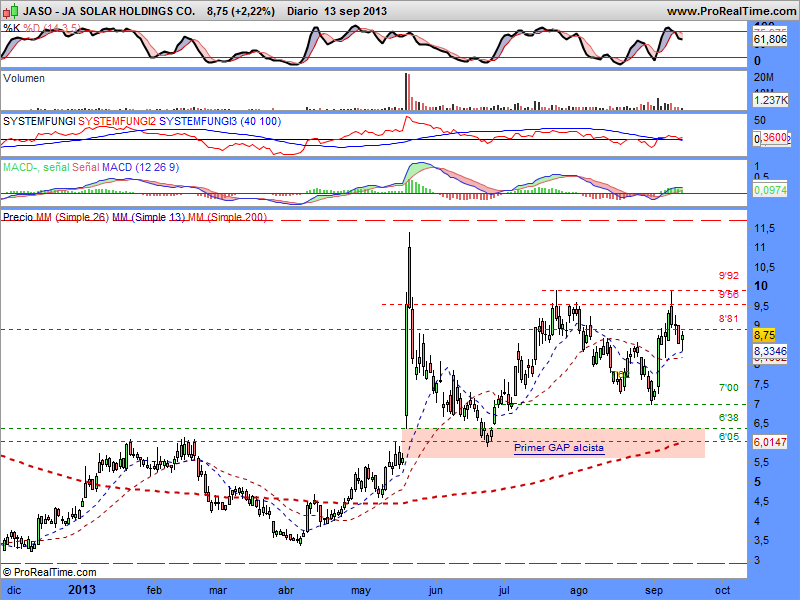
Task: Click the Diario timeframe label
Action: tap(303, 11)
